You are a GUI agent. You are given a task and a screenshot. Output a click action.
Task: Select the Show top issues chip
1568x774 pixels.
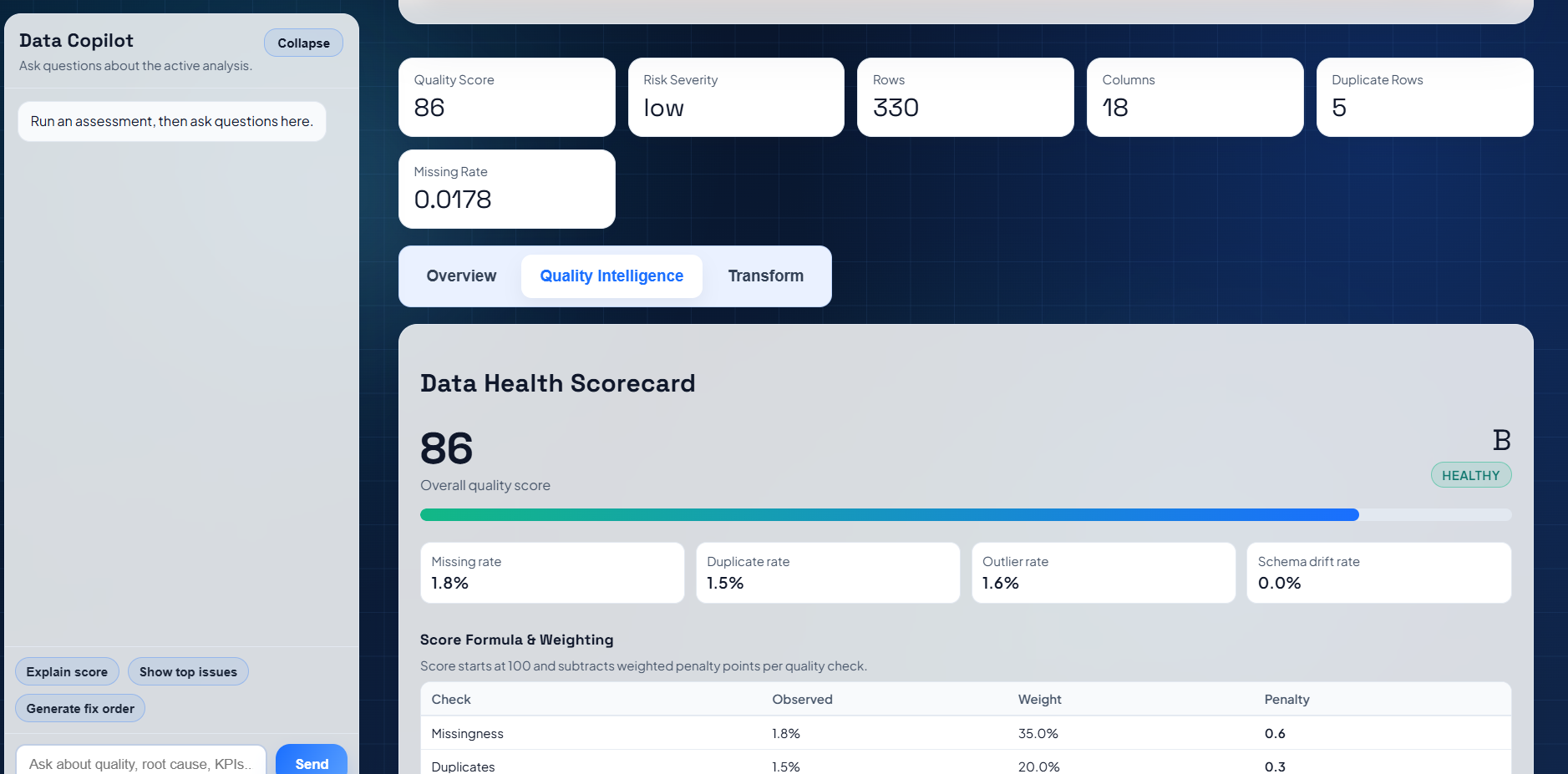(187, 671)
